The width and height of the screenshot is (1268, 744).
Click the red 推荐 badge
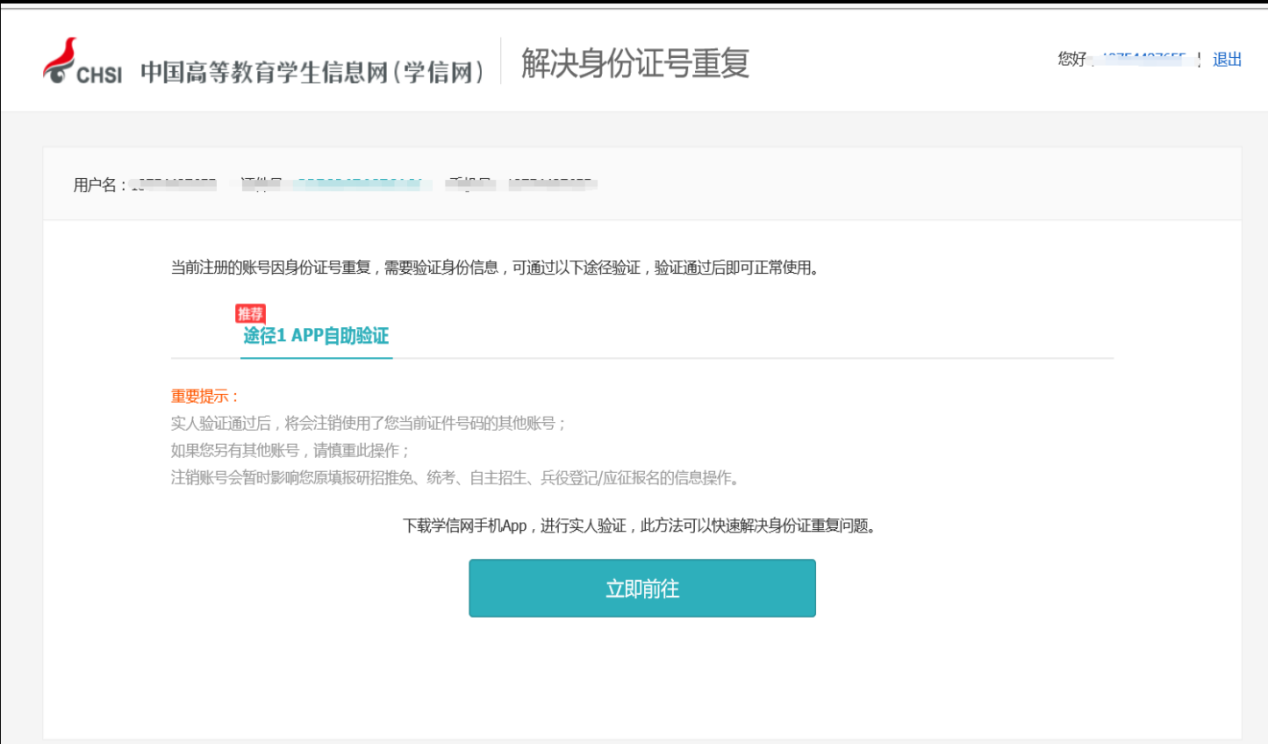click(x=250, y=314)
